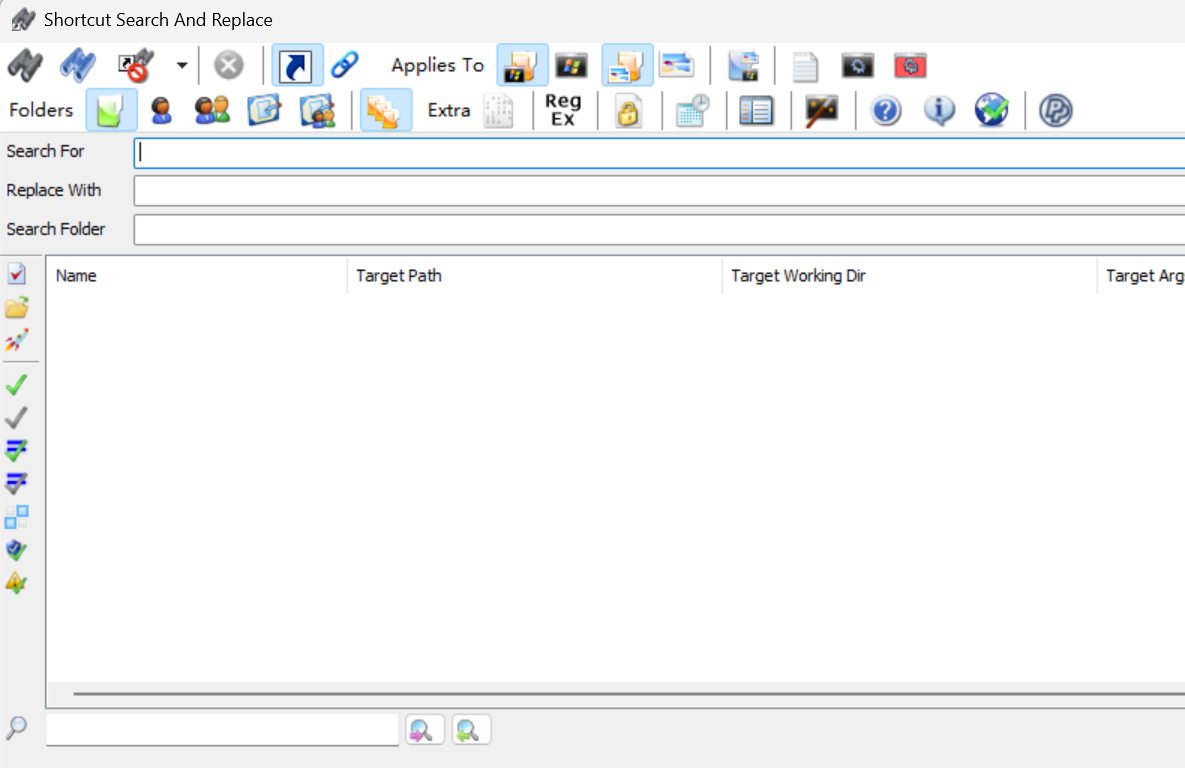Click the golden padlock icon
The height and width of the screenshot is (768, 1185).
(x=628, y=111)
